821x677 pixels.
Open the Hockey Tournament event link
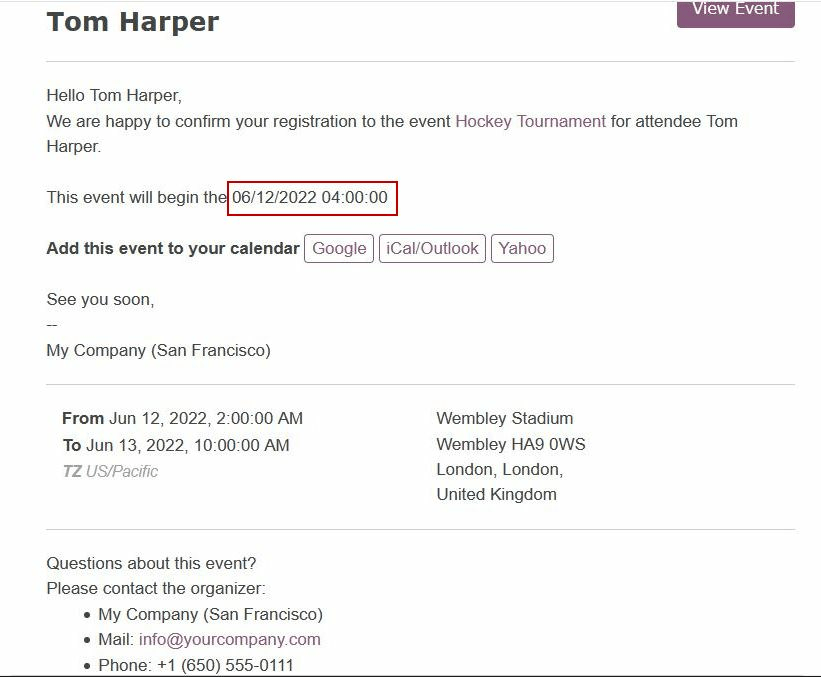point(530,121)
